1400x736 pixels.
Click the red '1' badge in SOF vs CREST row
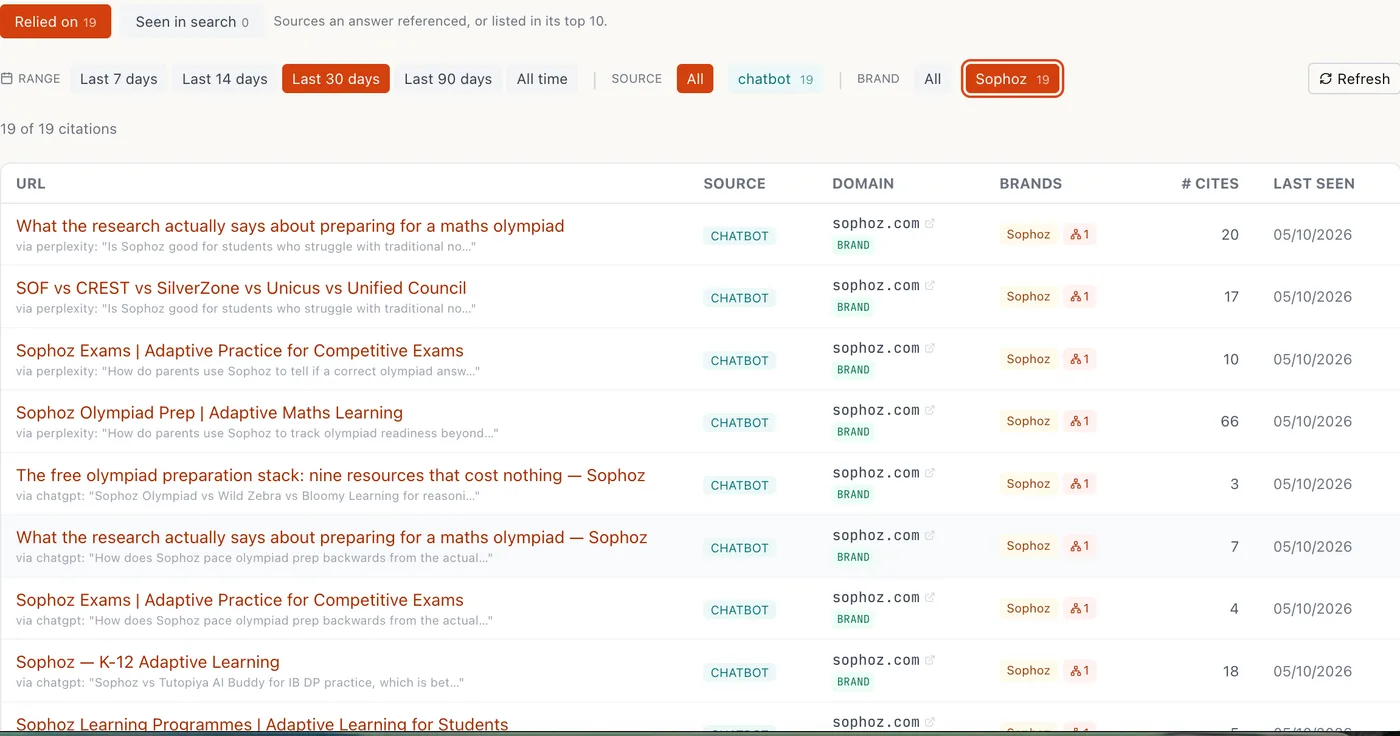click(1080, 297)
